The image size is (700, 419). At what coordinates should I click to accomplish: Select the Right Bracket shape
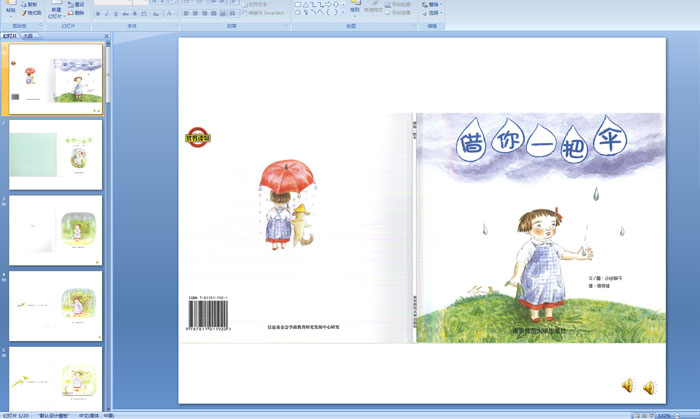(x=336, y=12)
